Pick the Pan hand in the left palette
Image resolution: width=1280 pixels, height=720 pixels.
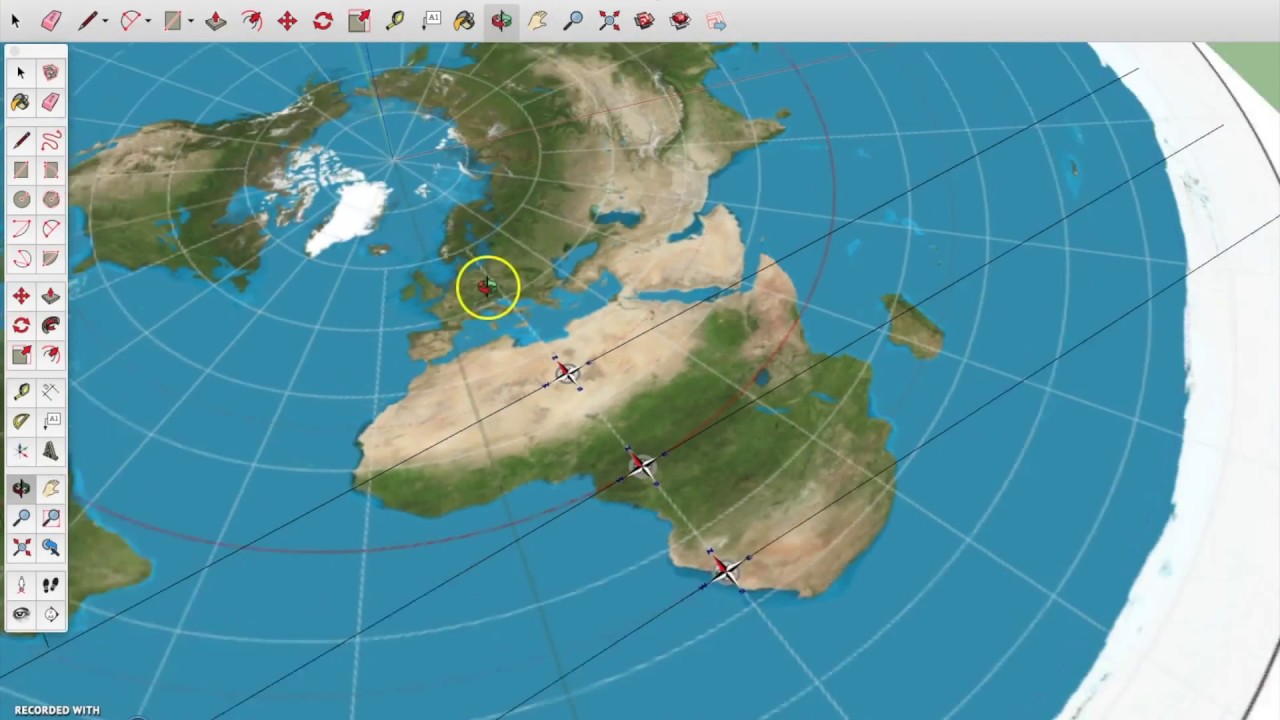point(51,488)
